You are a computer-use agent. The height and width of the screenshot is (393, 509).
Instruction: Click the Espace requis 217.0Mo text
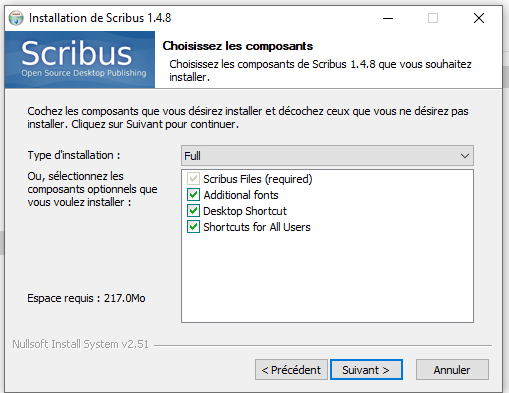click(86, 298)
